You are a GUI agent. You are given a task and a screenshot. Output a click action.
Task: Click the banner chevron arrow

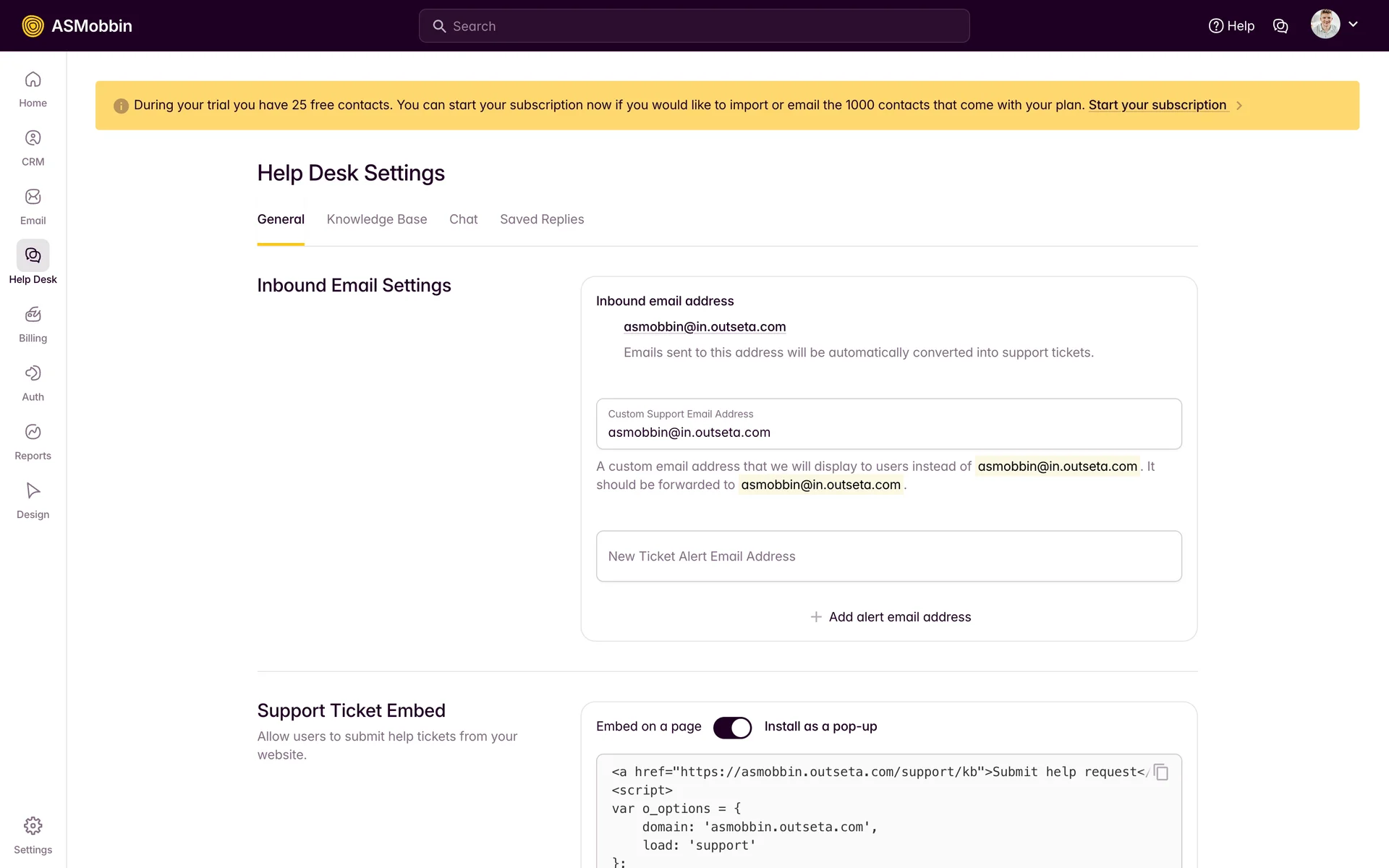coord(1239,106)
